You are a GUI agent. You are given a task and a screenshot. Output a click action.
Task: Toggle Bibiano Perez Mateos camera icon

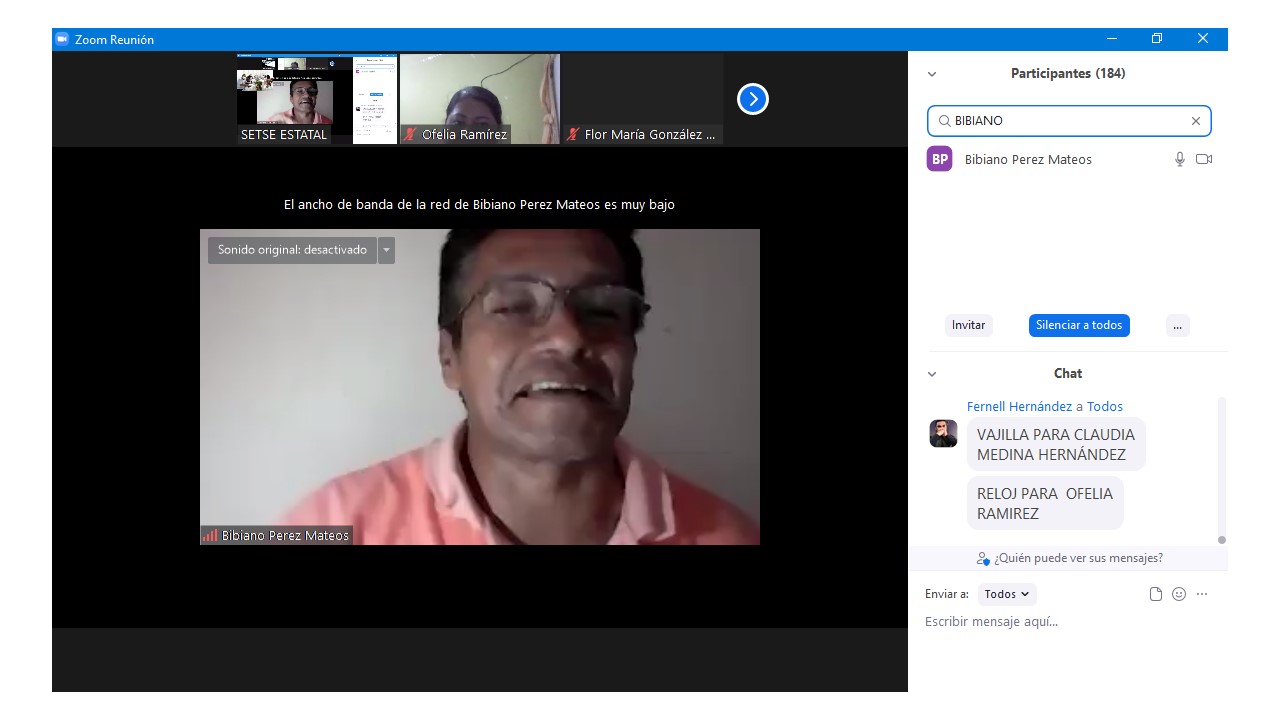click(x=1204, y=159)
